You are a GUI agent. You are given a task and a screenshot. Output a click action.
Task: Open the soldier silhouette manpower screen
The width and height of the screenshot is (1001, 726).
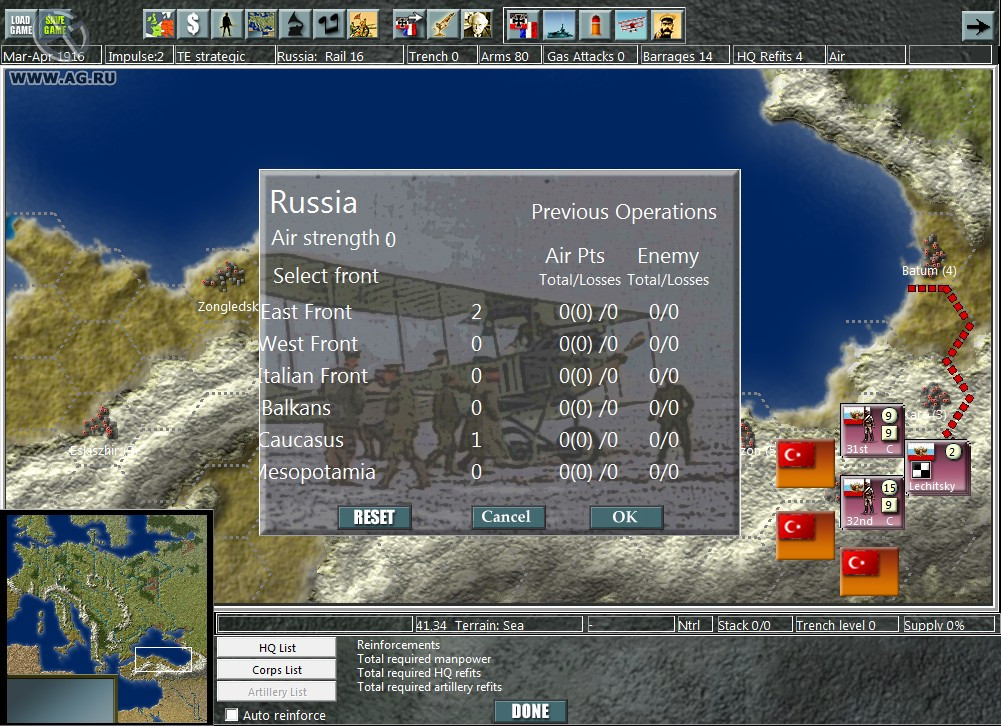(x=227, y=24)
